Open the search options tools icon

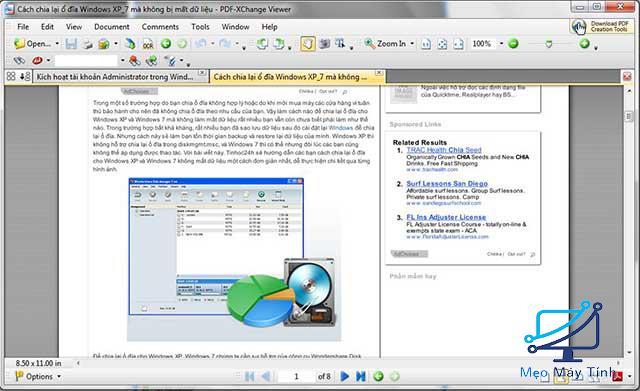tap(170, 61)
